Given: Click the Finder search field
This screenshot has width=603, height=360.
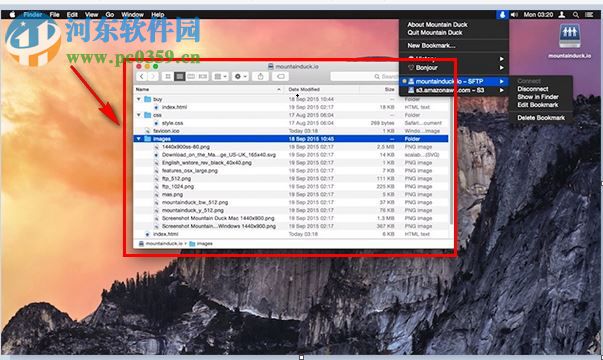Looking at the screenshot, I should [365, 77].
